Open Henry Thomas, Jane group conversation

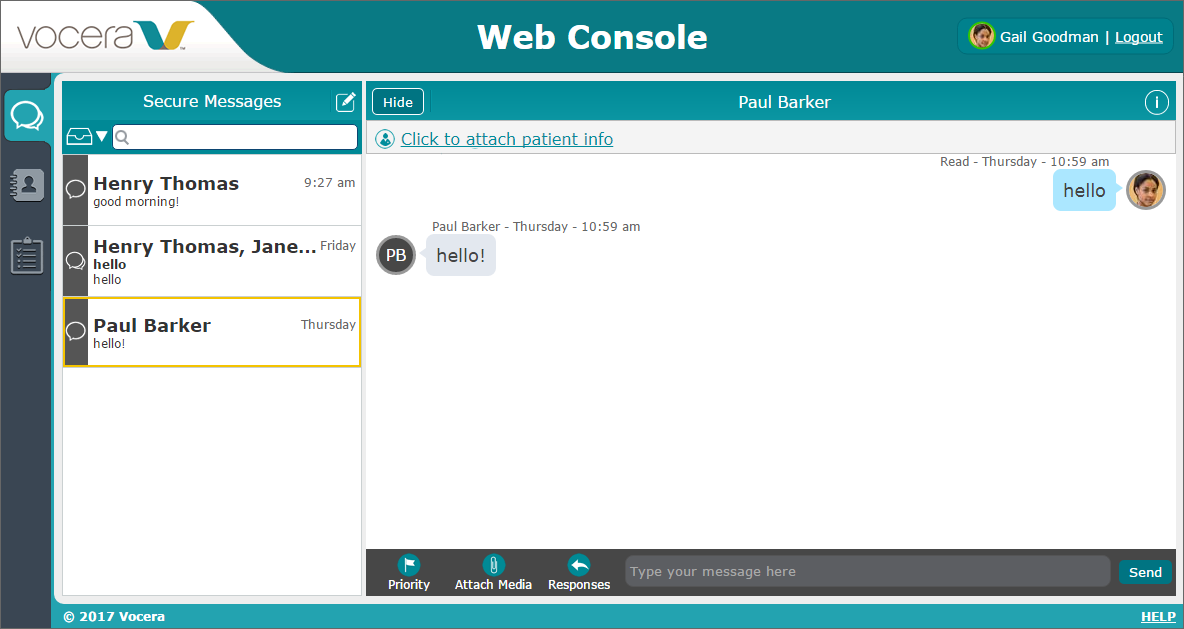211,261
